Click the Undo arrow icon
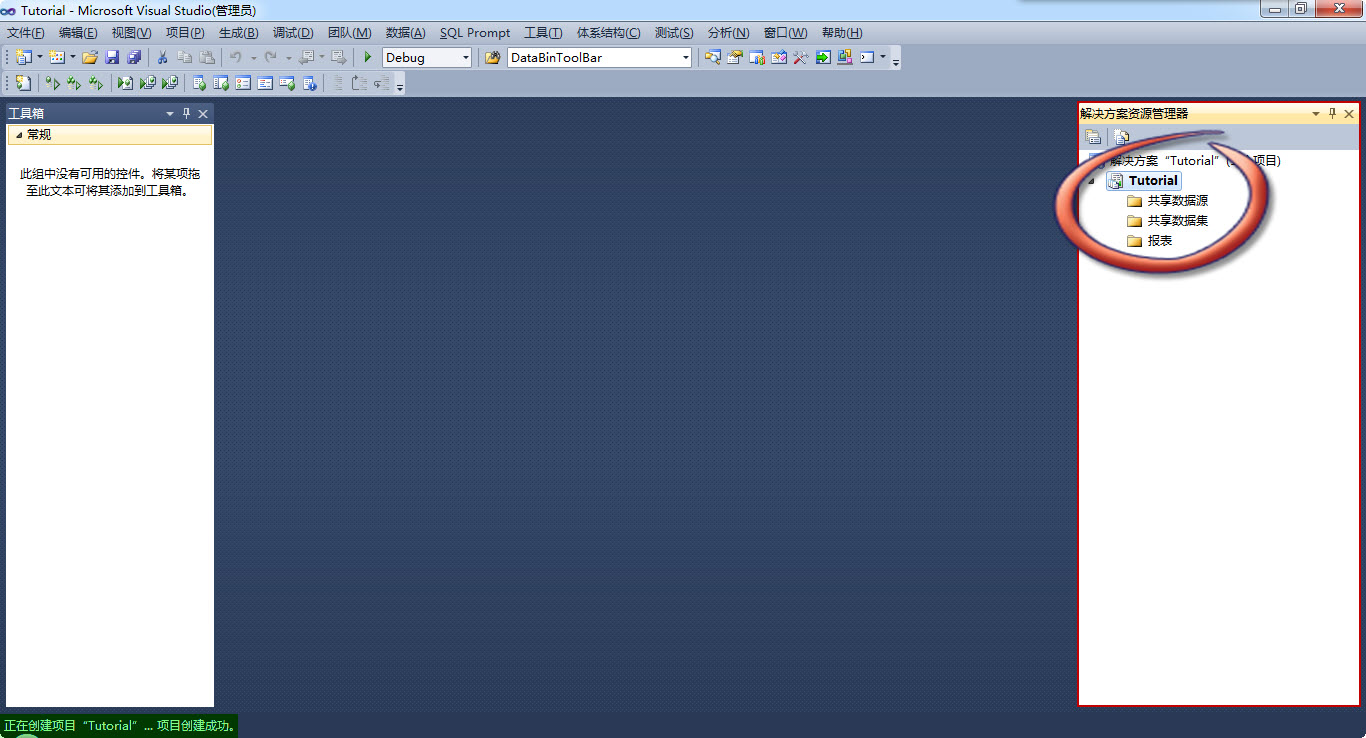1366x738 pixels. pos(235,58)
